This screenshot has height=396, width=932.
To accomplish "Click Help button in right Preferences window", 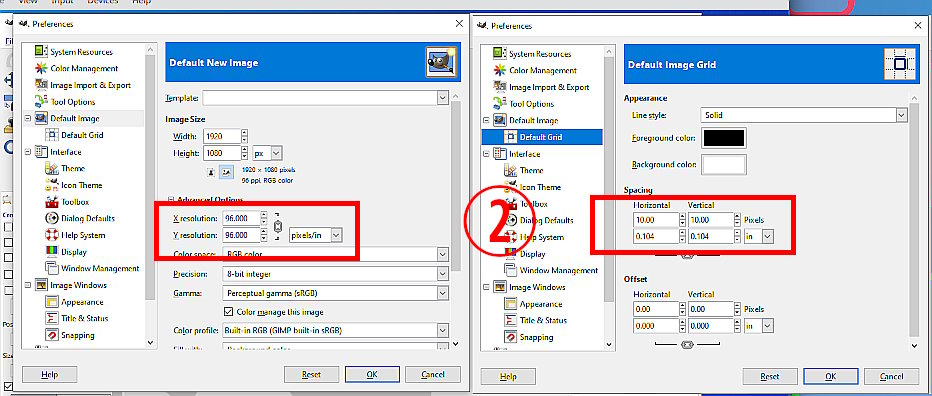I will click(508, 376).
